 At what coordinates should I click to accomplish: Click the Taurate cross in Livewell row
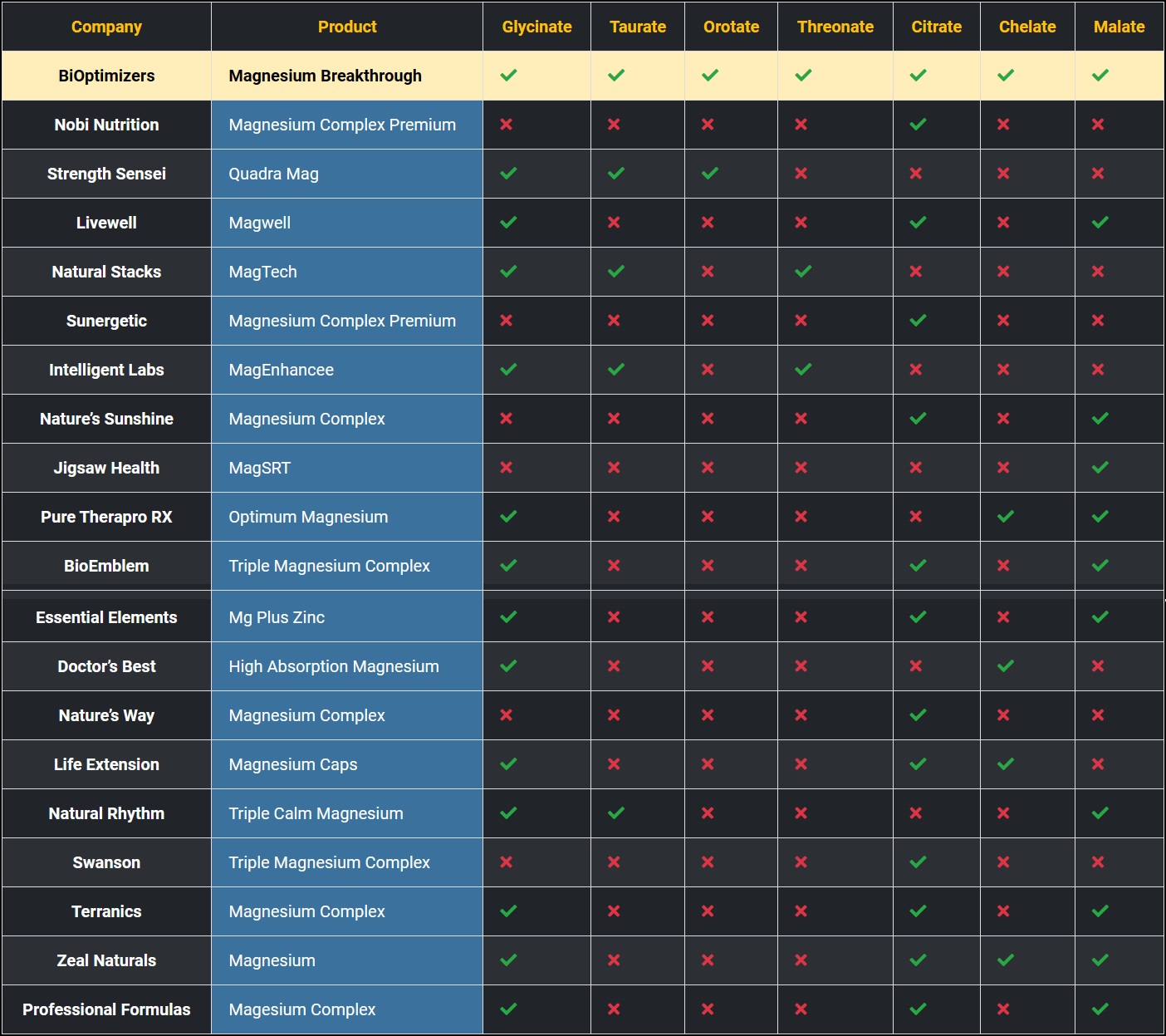614,223
